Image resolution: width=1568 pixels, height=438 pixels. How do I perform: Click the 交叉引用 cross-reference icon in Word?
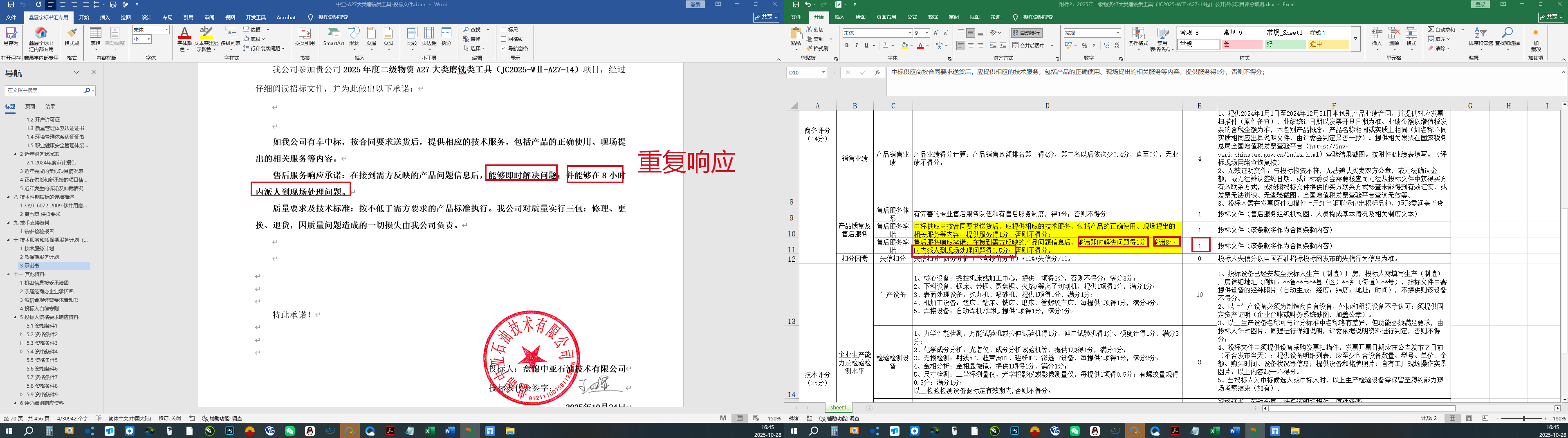tap(305, 32)
